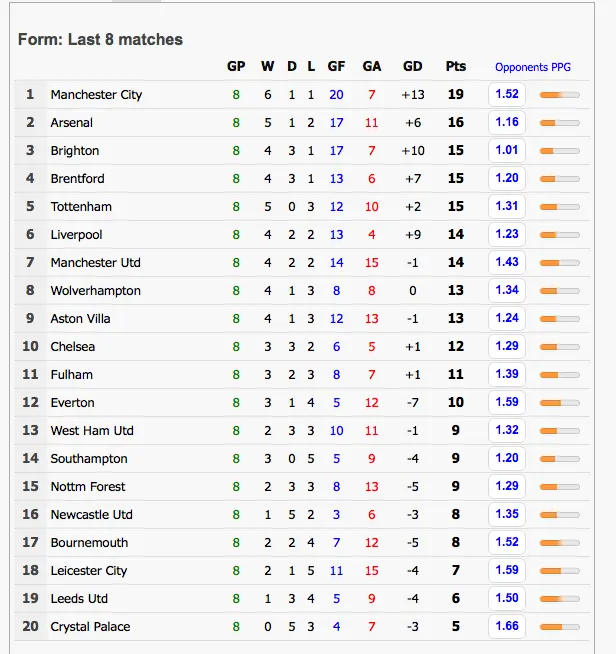This screenshot has width=616, height=654.
Task: Open Newcastle Utd team page
Action: (x=92, y=515)
